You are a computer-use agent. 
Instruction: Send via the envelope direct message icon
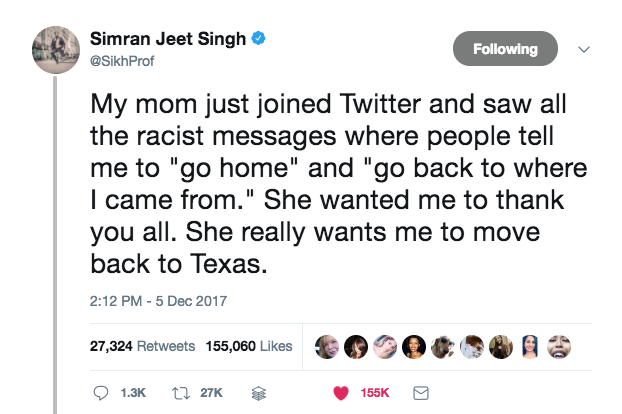[421, 394]
